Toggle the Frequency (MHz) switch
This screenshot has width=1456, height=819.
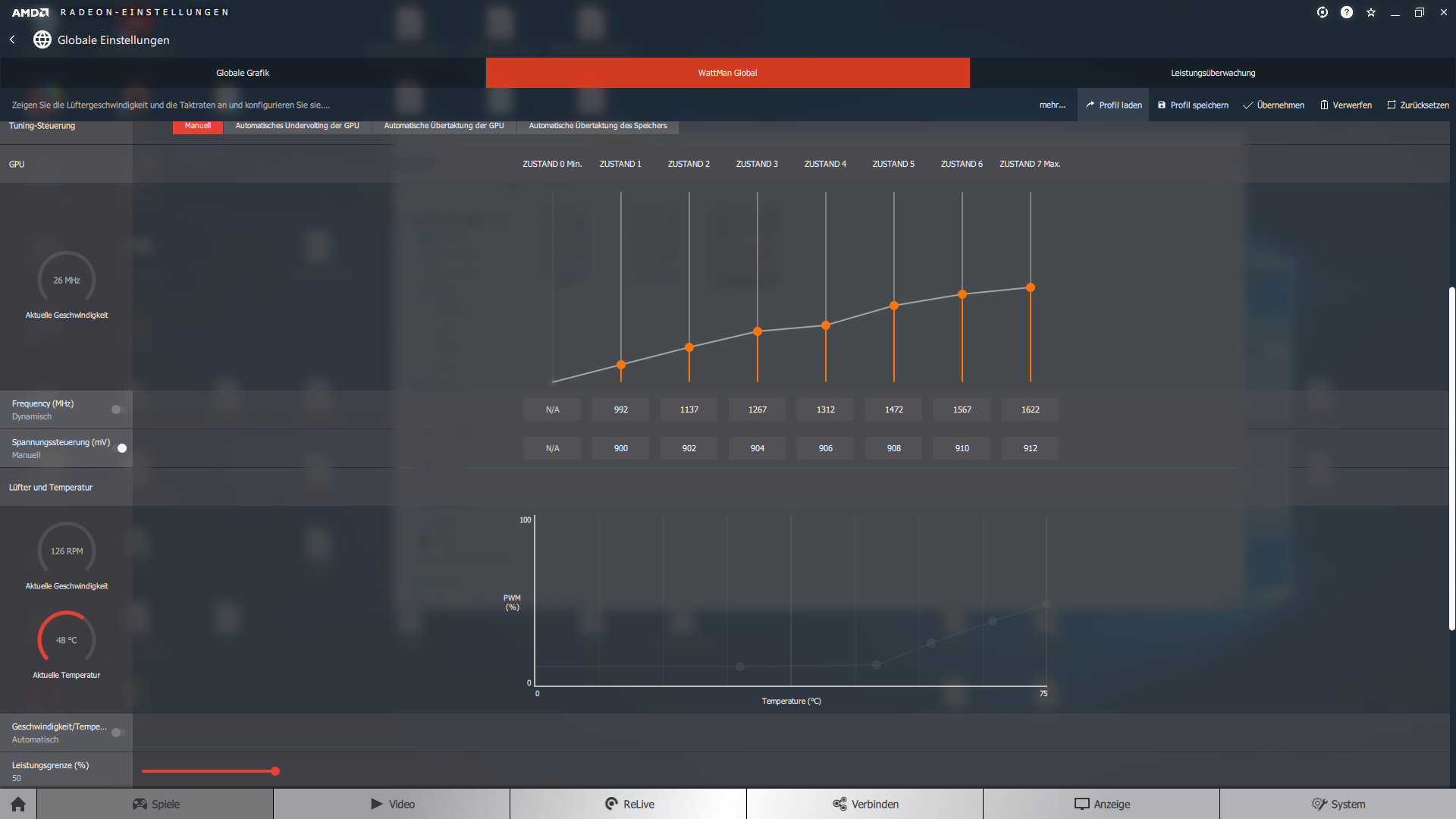pos(118,409)
